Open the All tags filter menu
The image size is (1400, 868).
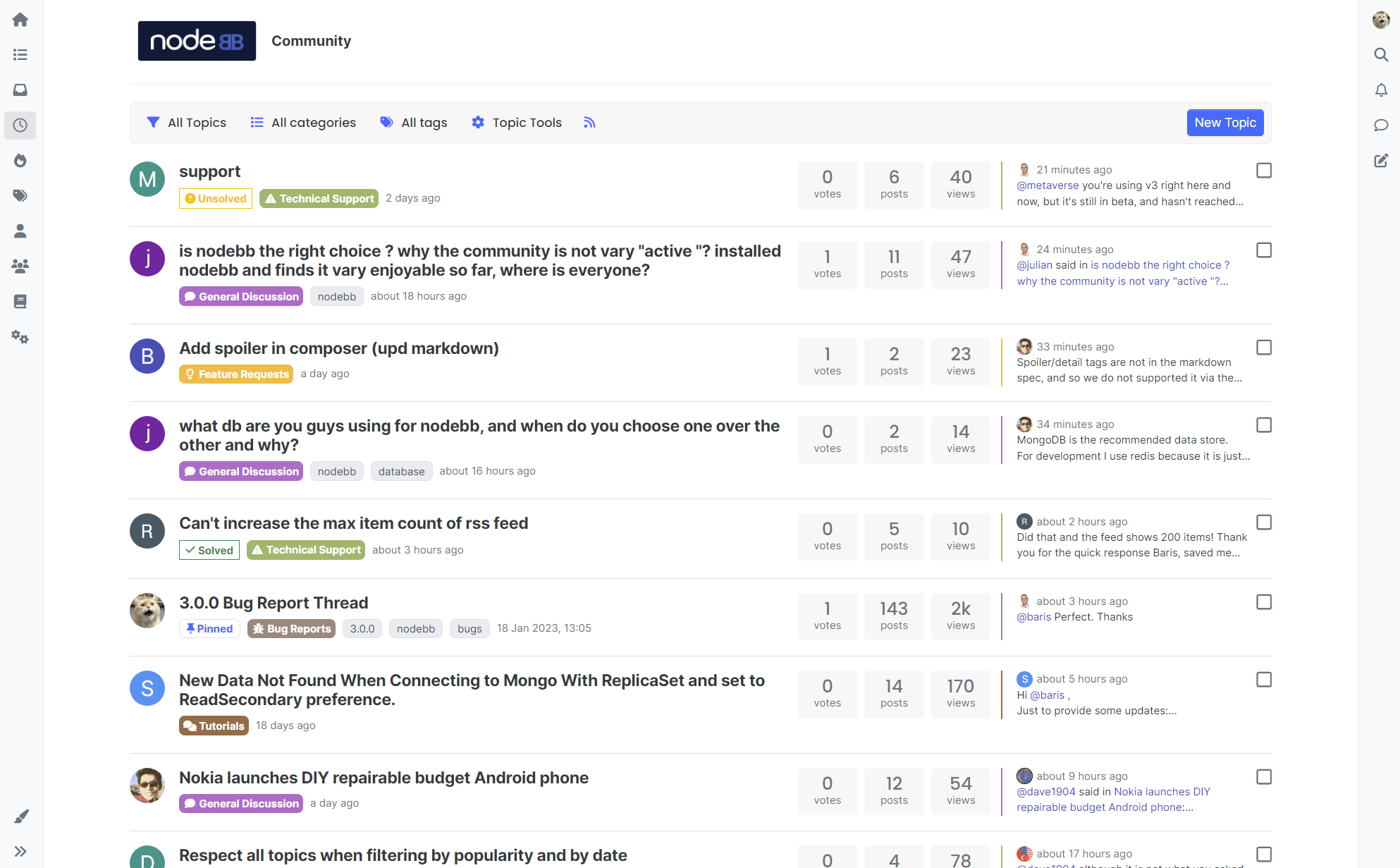[414, 123]
